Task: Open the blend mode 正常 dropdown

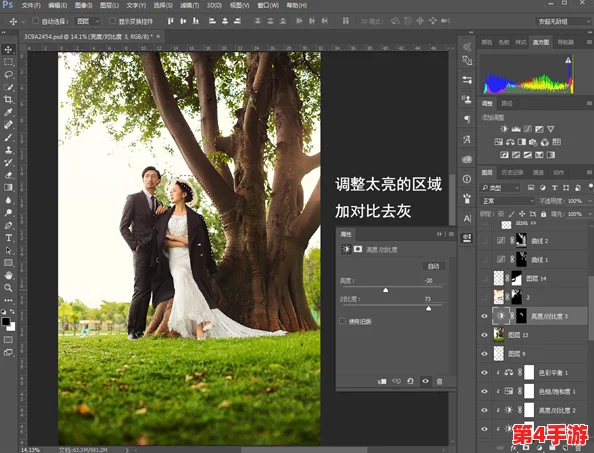Action: click(x=507, y=201)
